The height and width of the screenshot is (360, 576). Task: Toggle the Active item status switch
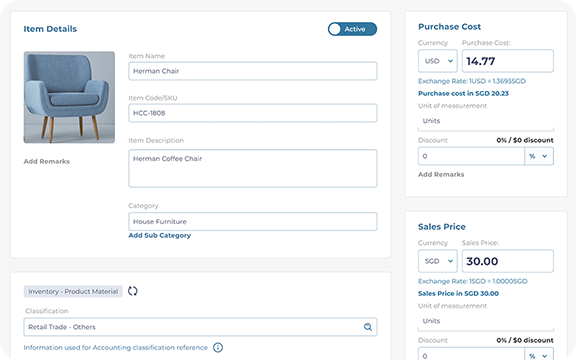click(352, 29)
